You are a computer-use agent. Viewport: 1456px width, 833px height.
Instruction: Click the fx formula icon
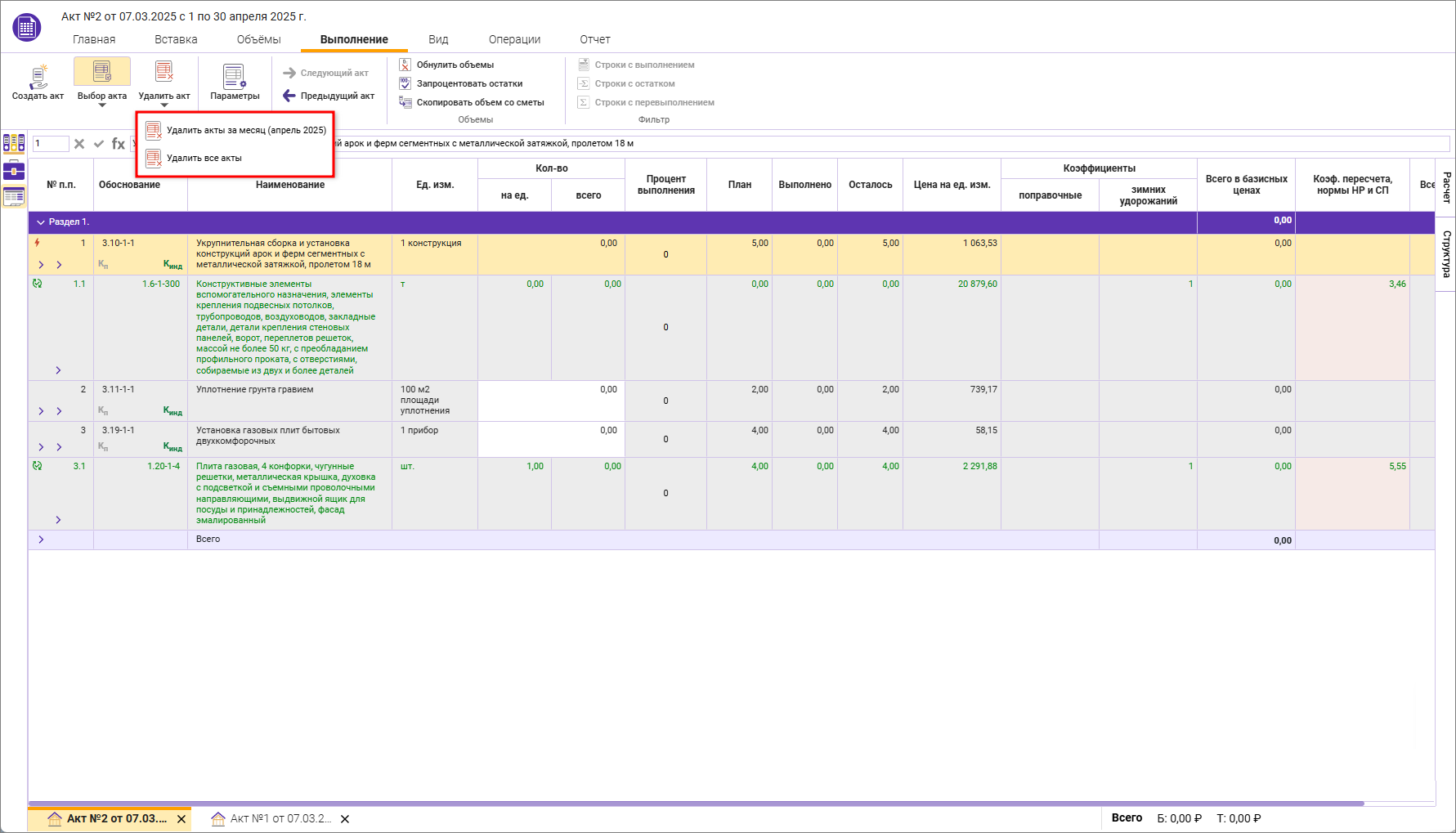pyautogui.click(x=119, y=144)
